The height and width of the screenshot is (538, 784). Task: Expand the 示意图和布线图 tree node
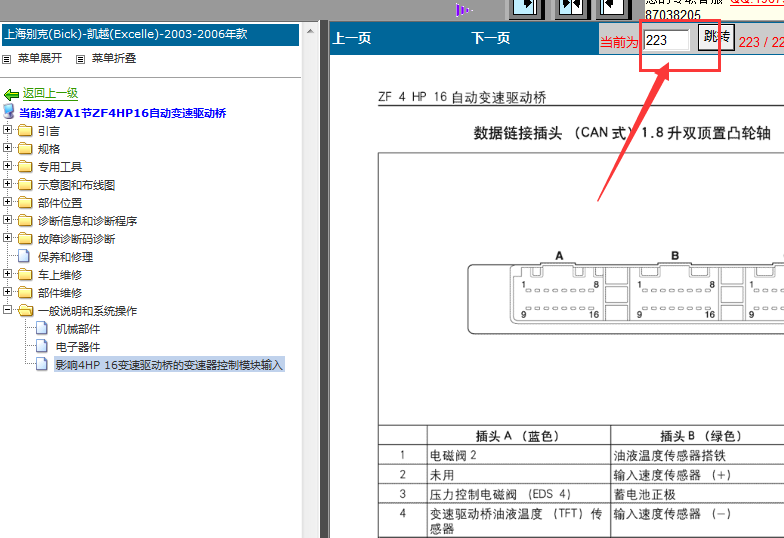(7, 184)
